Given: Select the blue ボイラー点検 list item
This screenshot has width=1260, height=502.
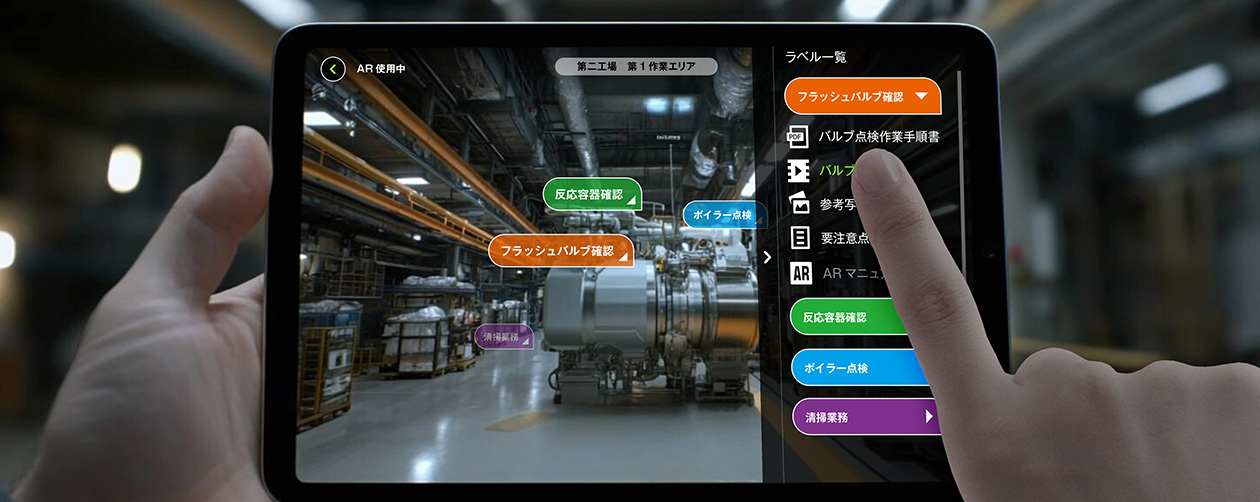Looking at the screenshot, I should 850,368.
